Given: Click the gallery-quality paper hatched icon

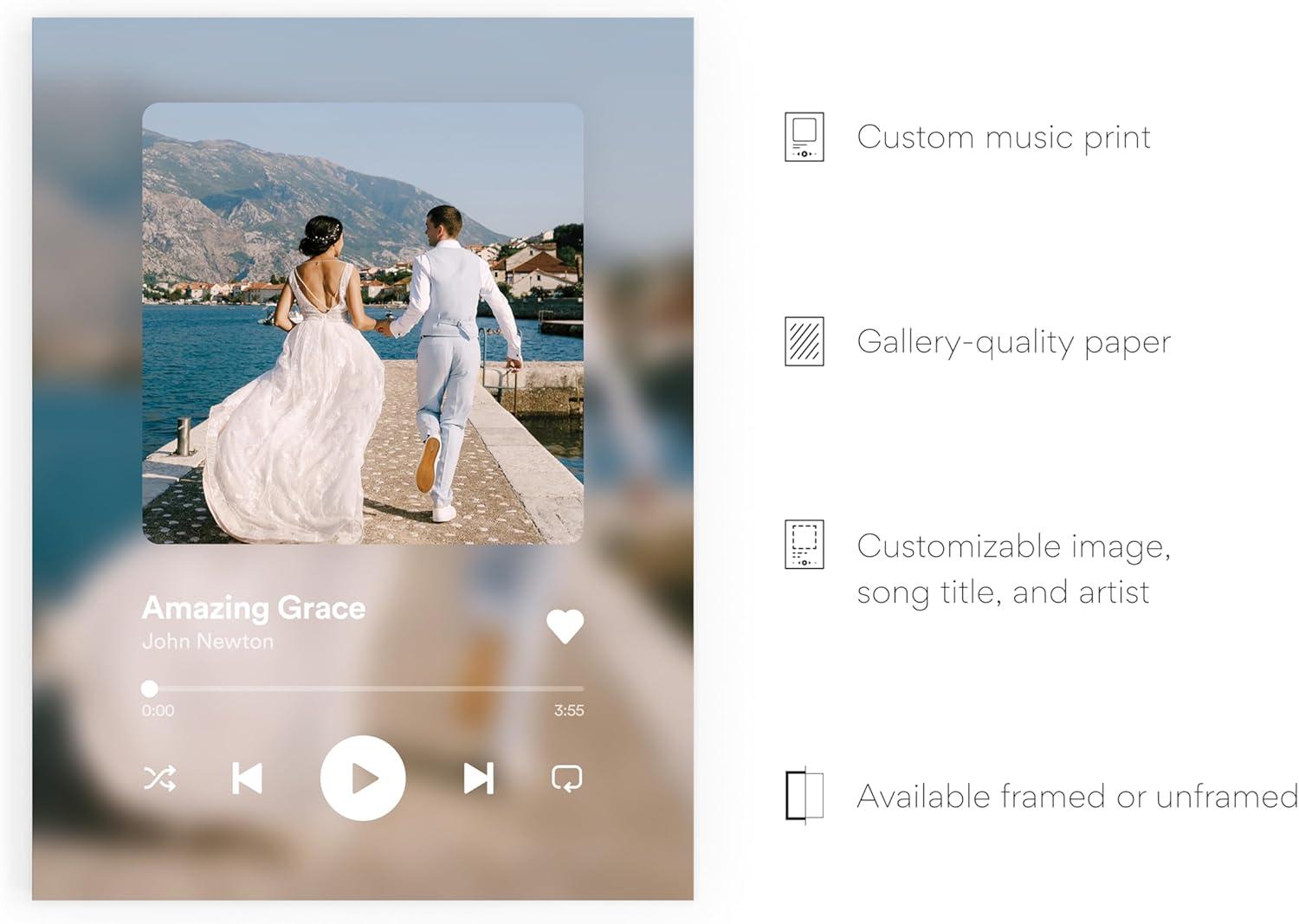Looking at the screenshot, I should [805, 341].
